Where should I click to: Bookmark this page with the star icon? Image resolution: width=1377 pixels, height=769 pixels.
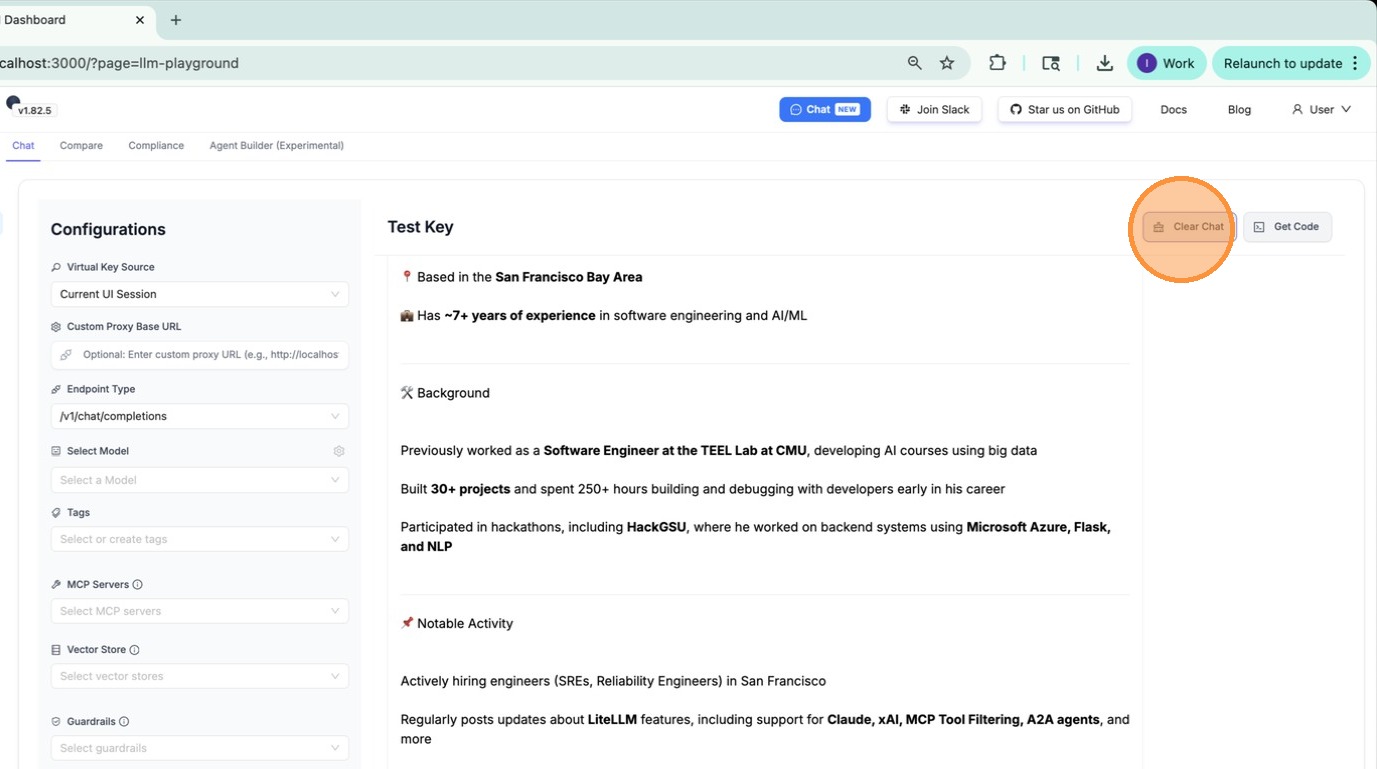(947, 63)
